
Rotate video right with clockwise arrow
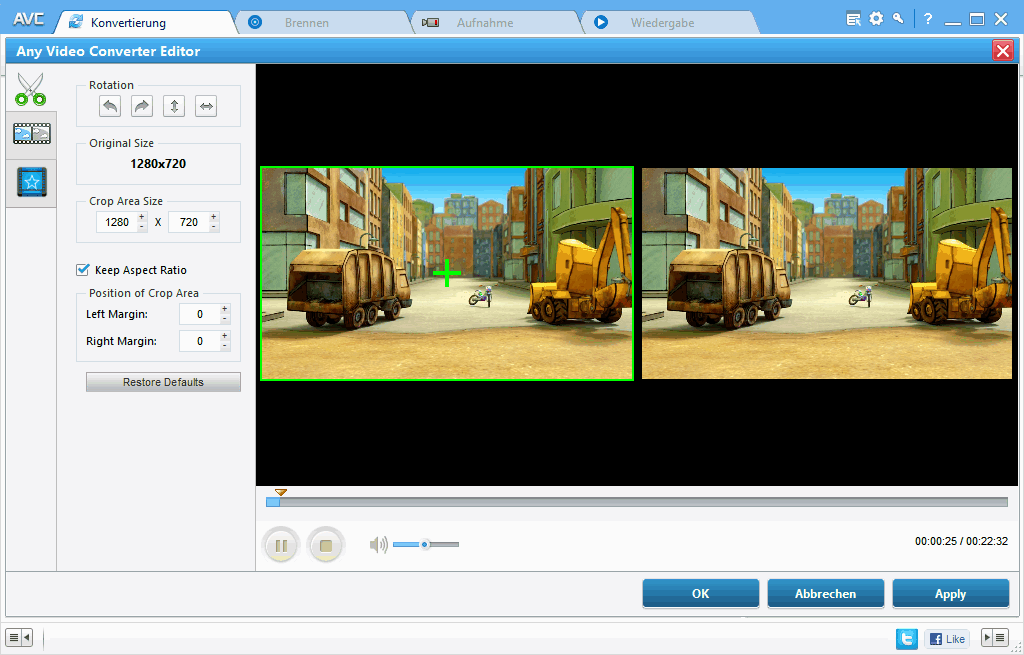tap(142, 106)
